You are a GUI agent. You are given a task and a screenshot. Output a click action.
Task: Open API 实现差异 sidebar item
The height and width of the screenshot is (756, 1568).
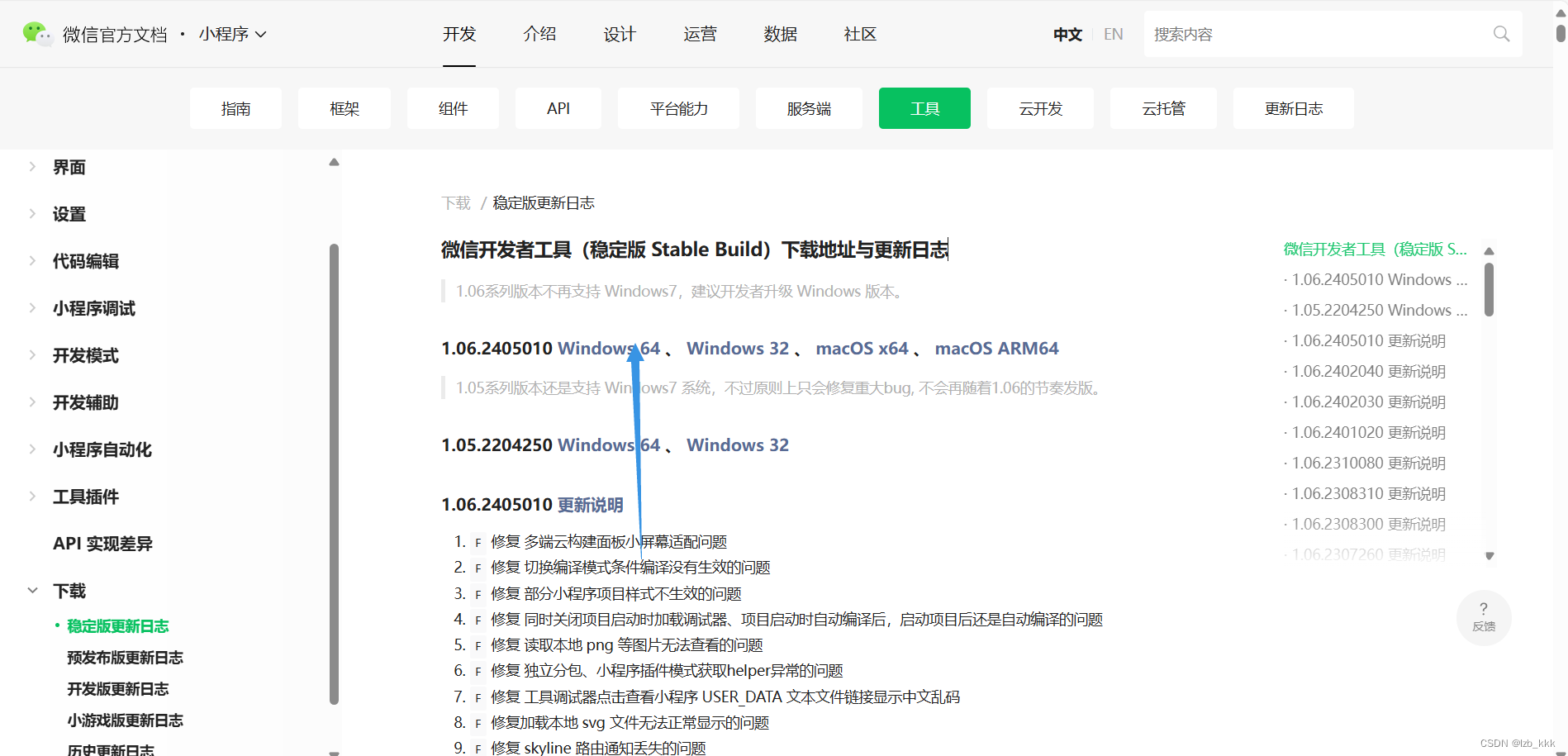102,544
